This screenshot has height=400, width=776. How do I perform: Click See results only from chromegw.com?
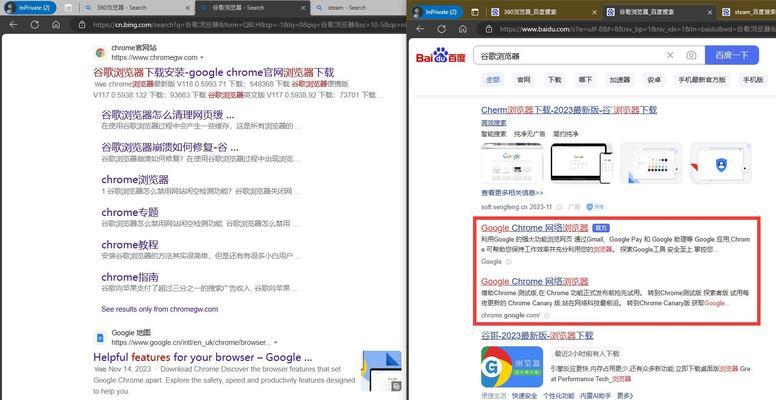160,309
